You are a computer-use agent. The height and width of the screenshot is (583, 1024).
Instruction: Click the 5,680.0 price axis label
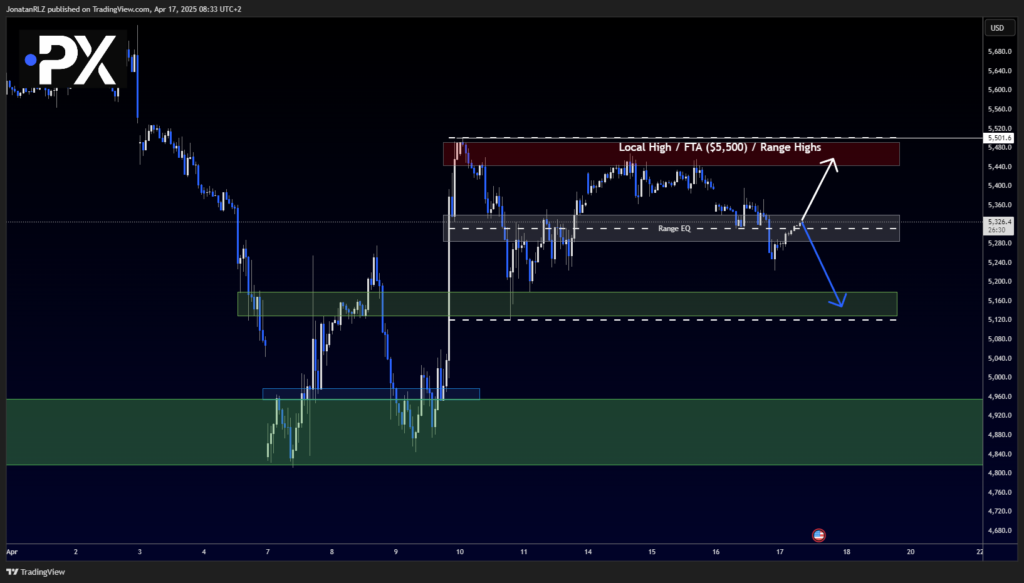[1000, 52]
